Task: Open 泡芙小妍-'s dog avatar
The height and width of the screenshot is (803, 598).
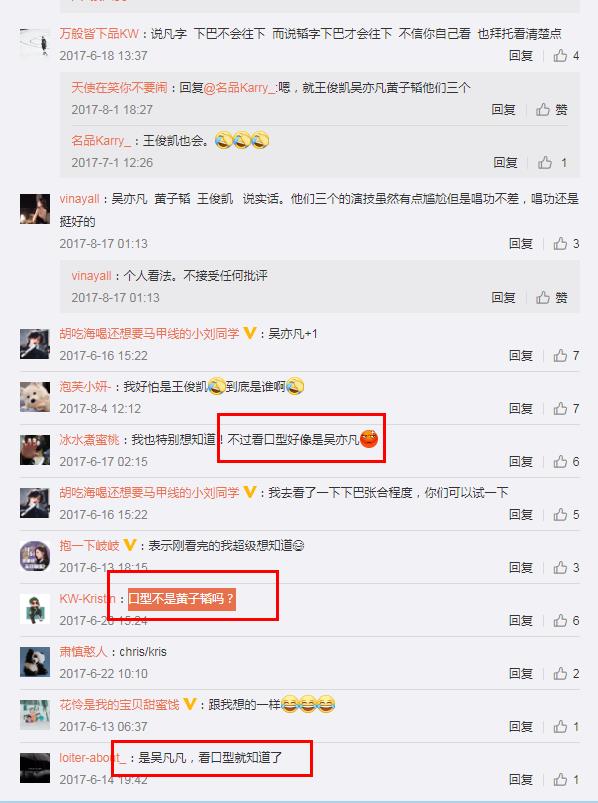Action: pos(35,396)
